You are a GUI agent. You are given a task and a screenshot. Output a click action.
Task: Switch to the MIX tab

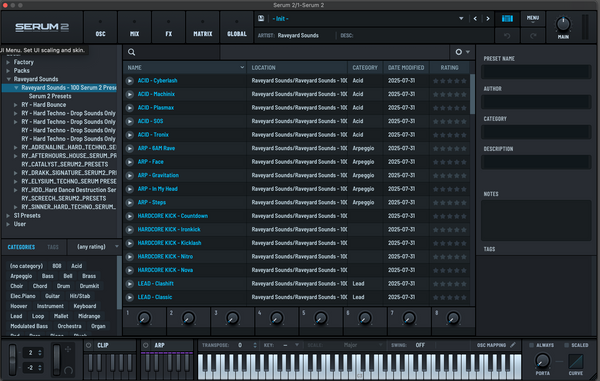coord(134,27)
